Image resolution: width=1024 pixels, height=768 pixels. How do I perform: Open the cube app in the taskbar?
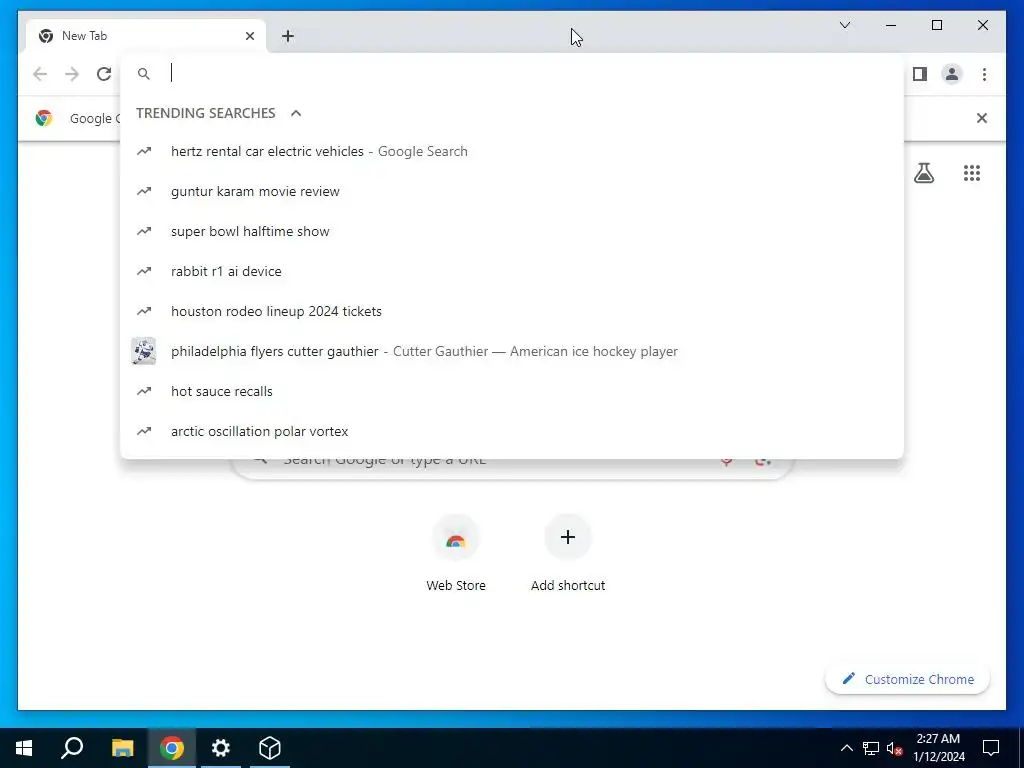[x=270, y=748]
